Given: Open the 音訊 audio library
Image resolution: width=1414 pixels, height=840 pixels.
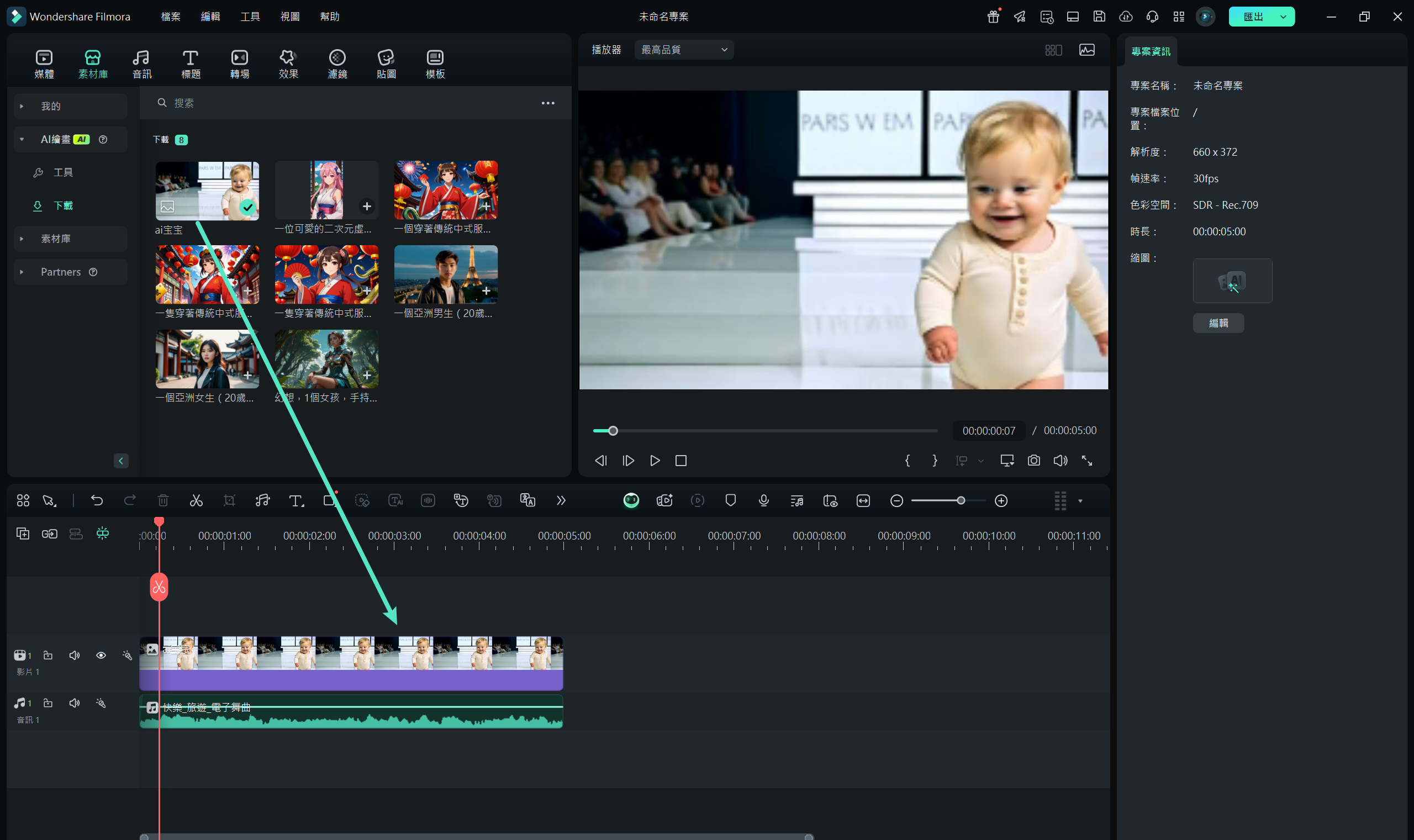Looking at the screenshot, I should (x=141, y=64).
